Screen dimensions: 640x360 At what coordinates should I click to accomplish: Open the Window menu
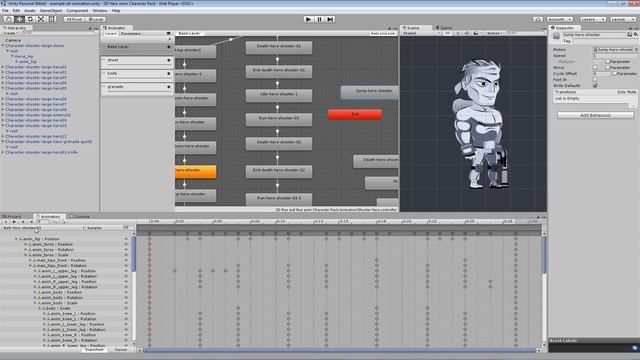point(100,11)
